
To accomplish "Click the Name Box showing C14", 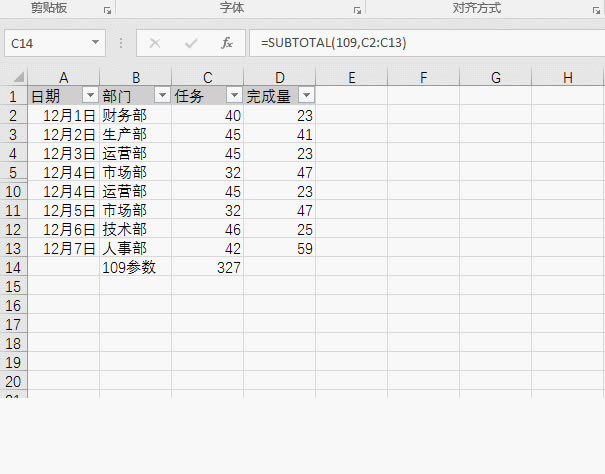I will click(55, 43).
